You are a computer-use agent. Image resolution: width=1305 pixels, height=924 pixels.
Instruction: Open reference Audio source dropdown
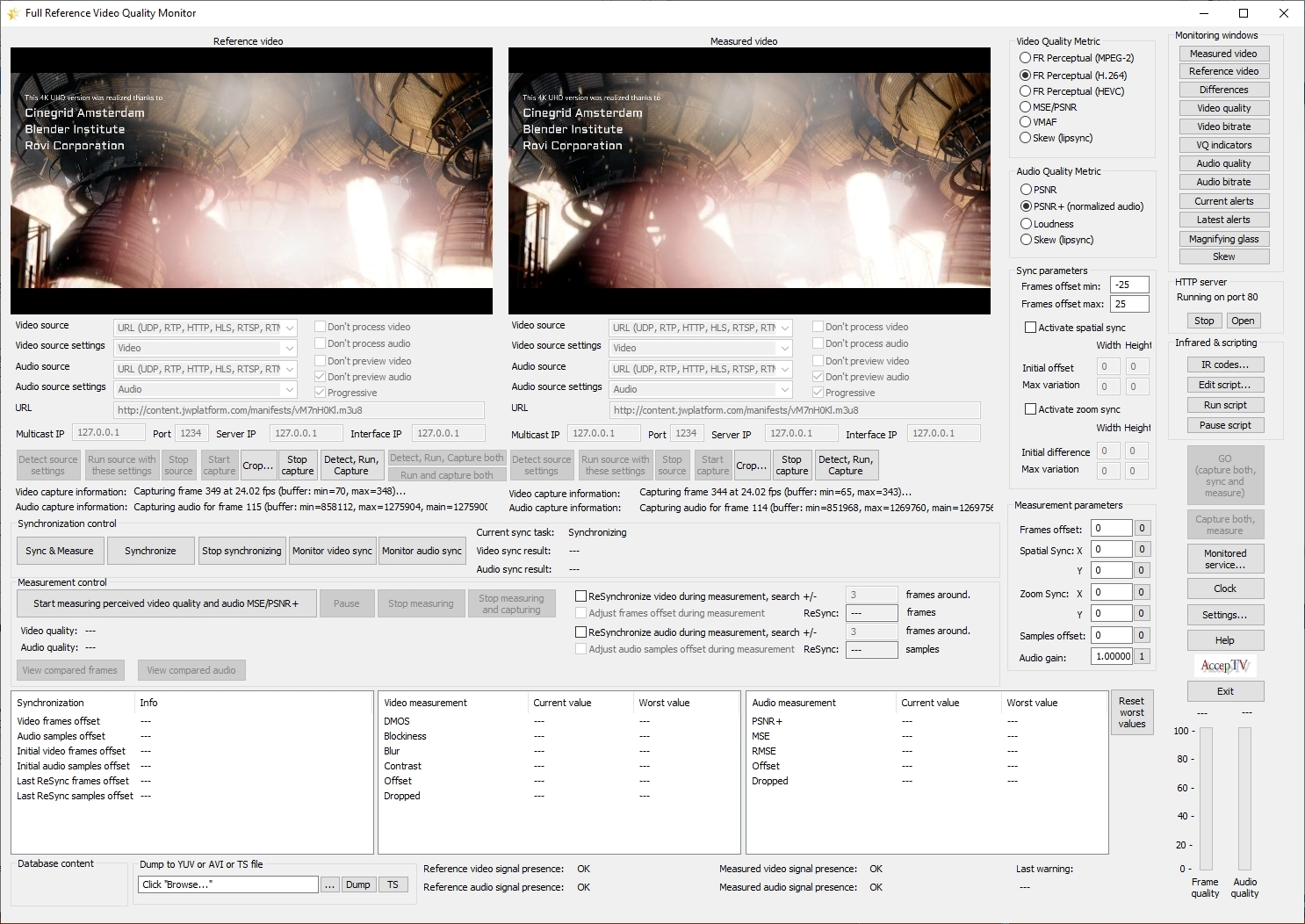pos(205,369)
